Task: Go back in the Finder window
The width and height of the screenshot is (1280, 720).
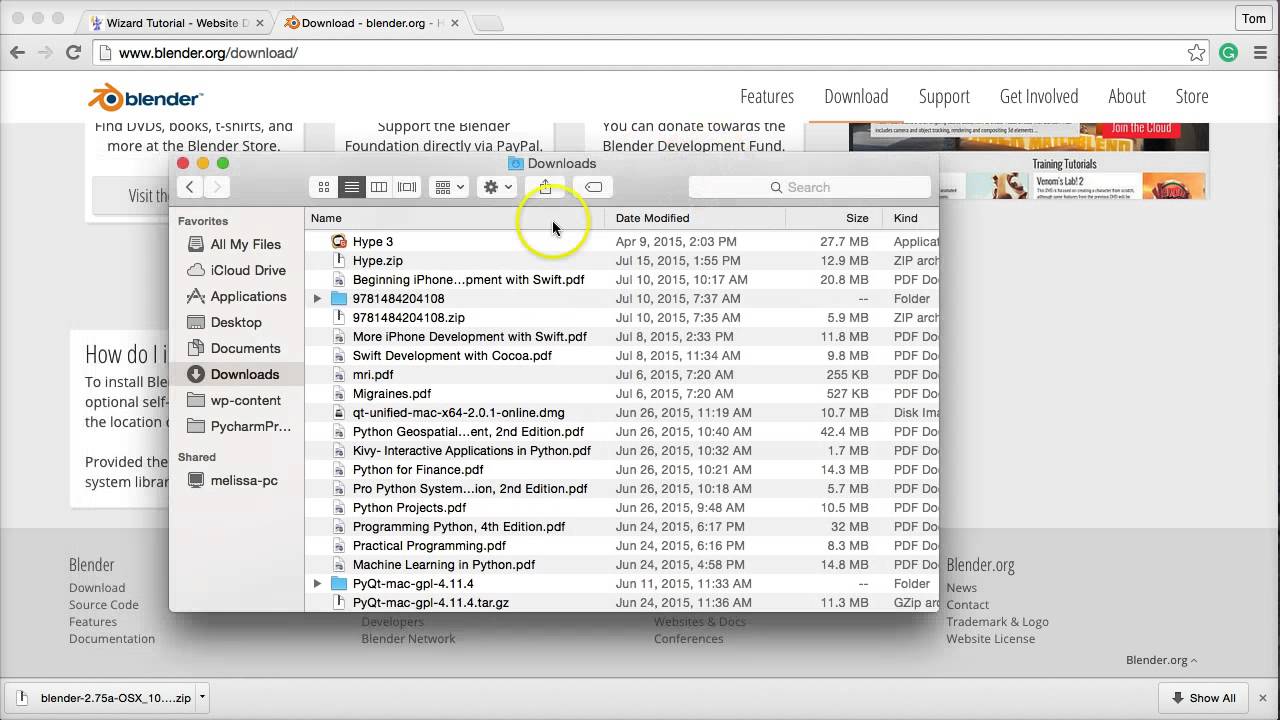Action: (190, 187)
